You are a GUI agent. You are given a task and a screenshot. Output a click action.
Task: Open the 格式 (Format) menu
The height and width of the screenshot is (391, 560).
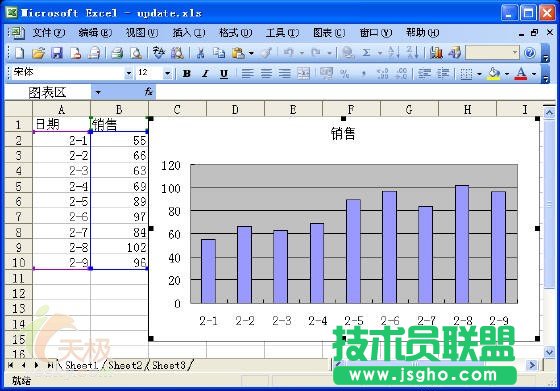[x=235, y=33]
